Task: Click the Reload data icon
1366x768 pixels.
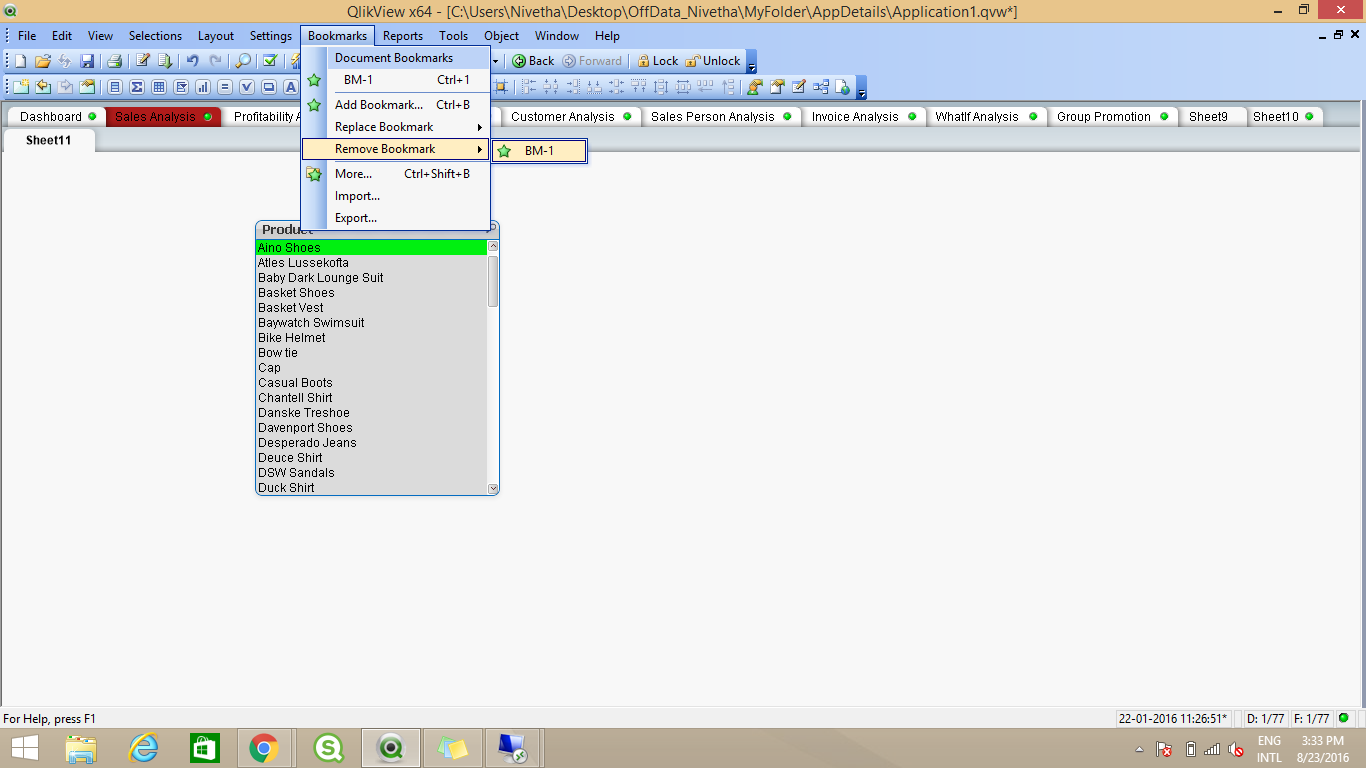Action: point(165,61)
